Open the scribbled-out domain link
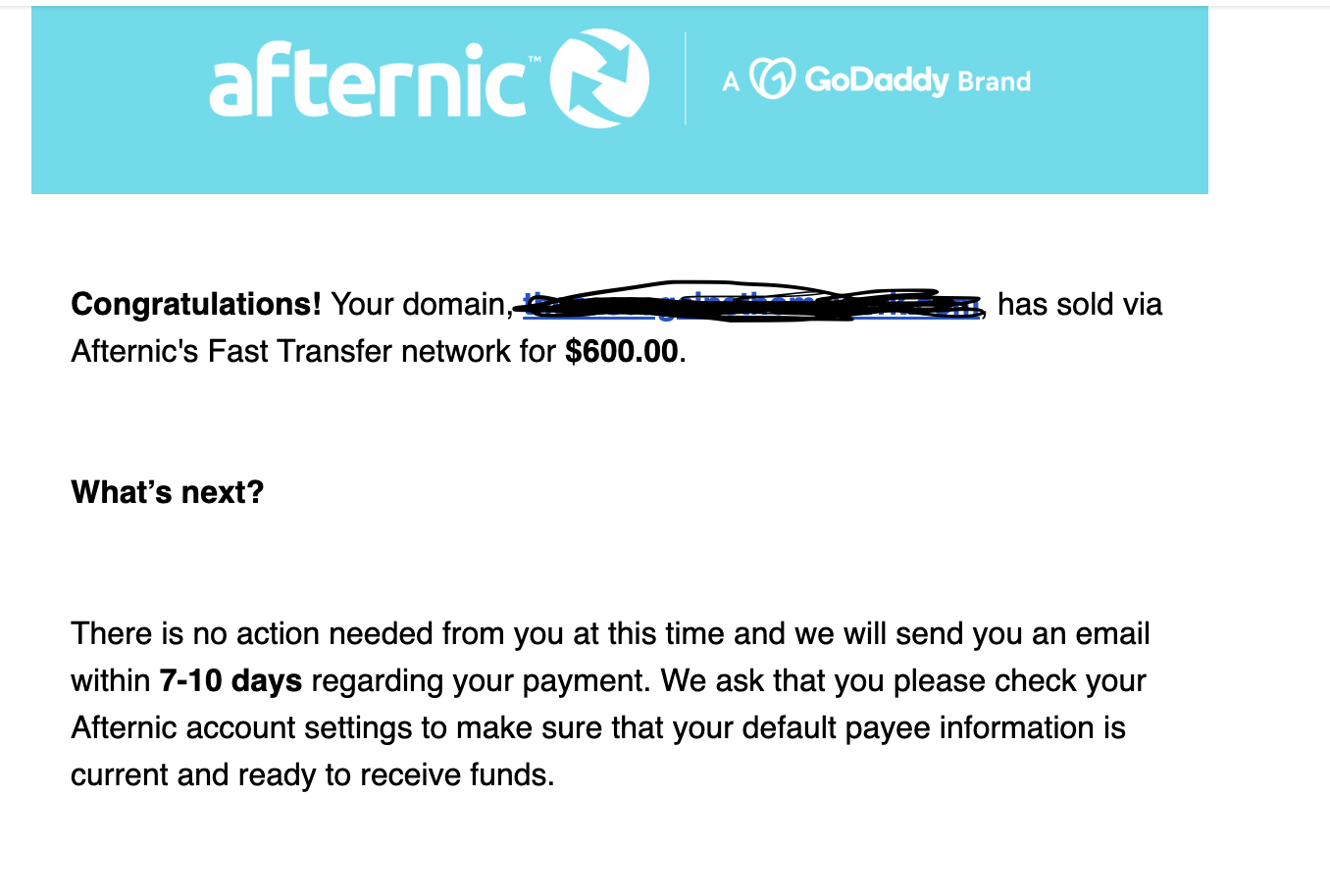The height and width of the screenshot is (896, 1330). click(x=751, y=305)
